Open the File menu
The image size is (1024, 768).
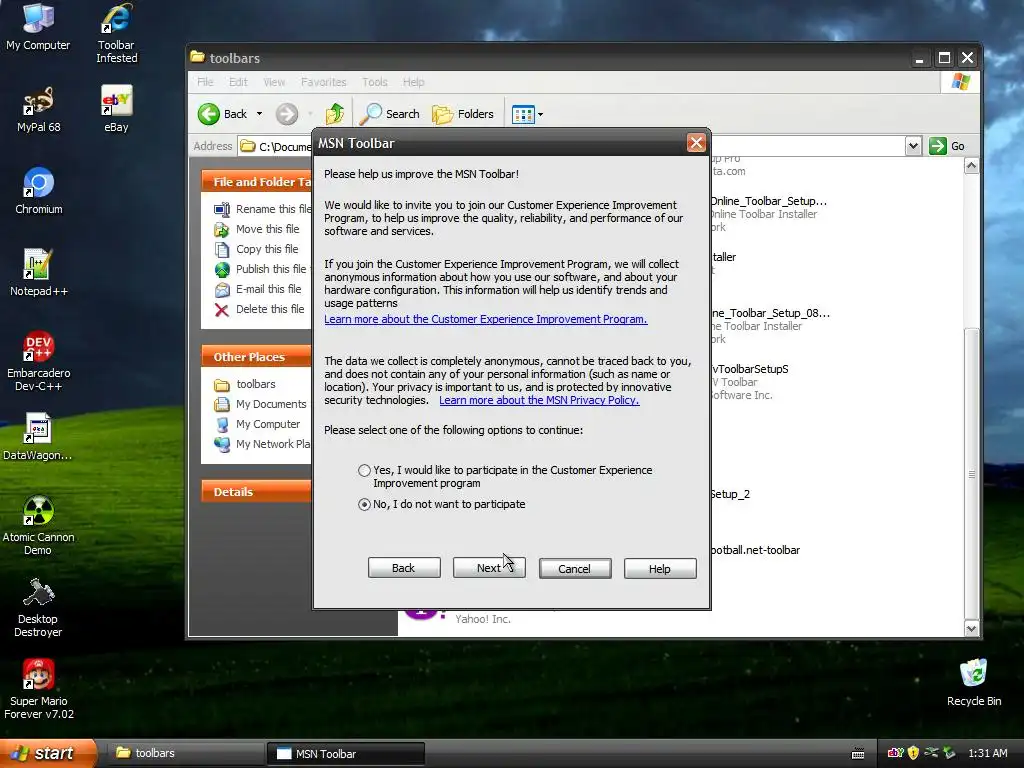pos(205,82)
